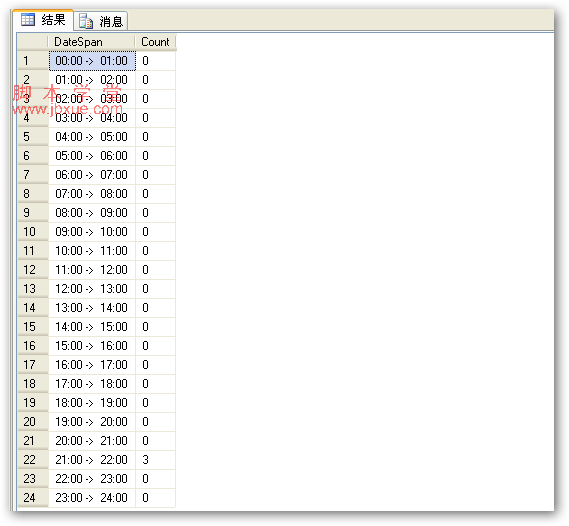
Task: Select row header number 1
Action: pos(33,61)
